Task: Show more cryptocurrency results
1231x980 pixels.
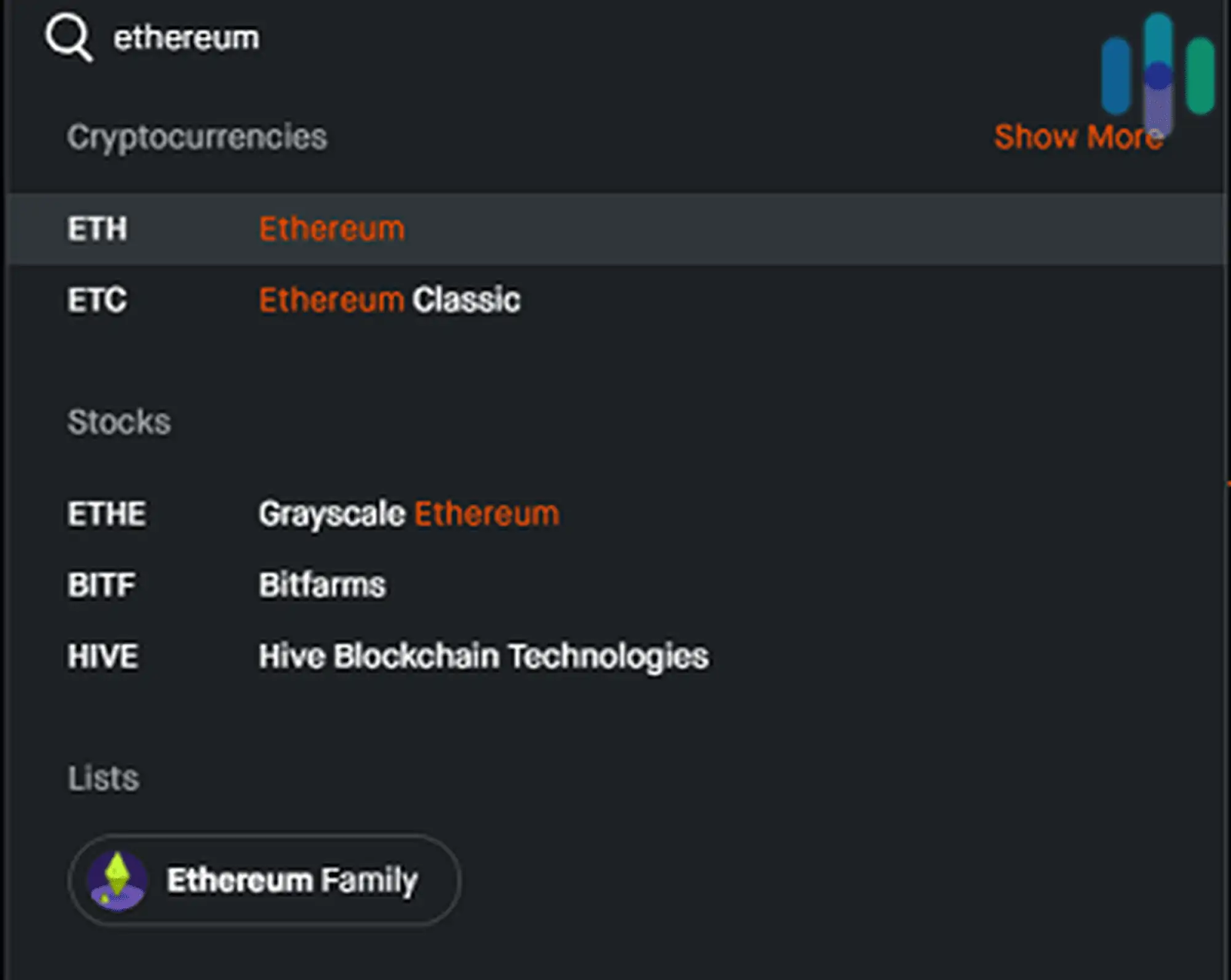Action: tap(1079, 137)
